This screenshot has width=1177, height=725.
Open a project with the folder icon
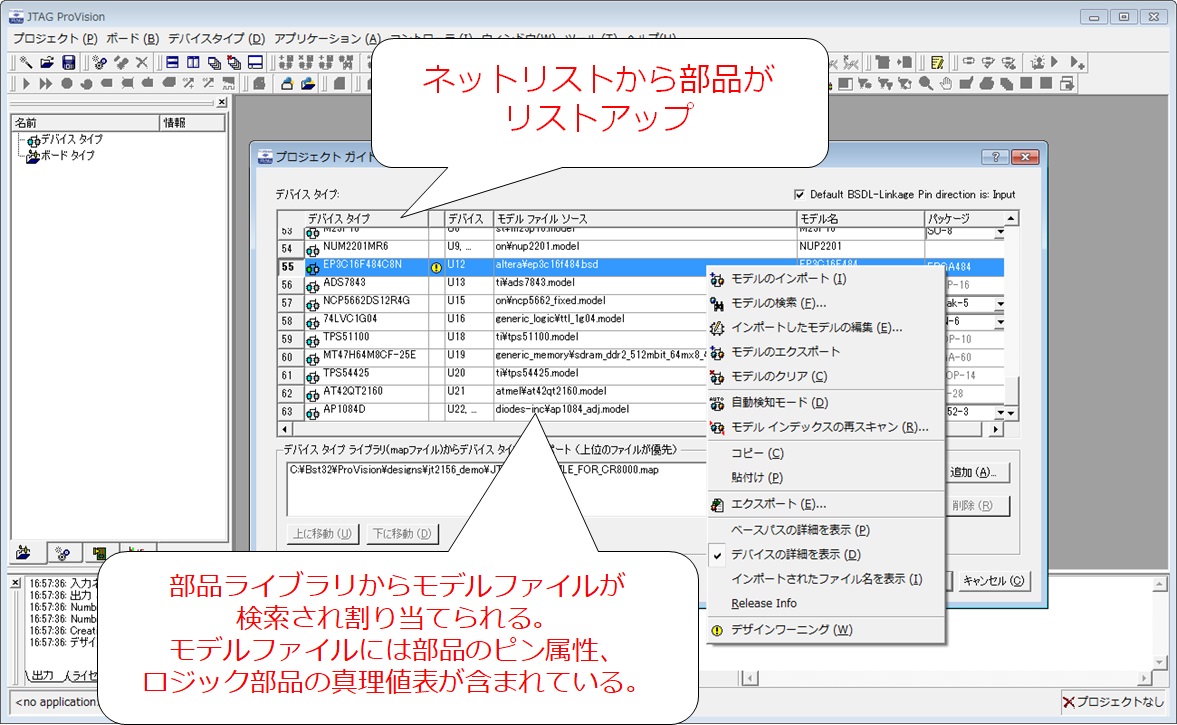47,62
